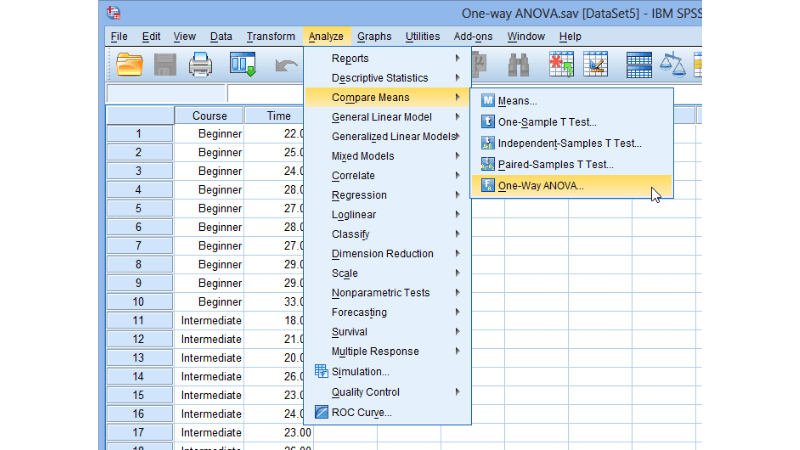
Task: Click the Simulation icon in Analyze menu
Action: pyautogui.click(x=321, y=371)
